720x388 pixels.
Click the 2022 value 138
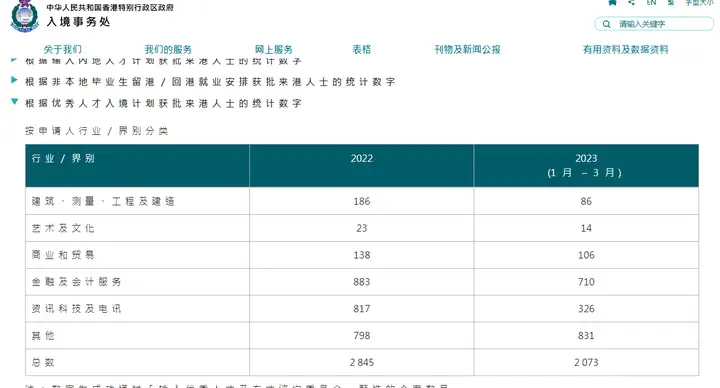pos(362,255)
